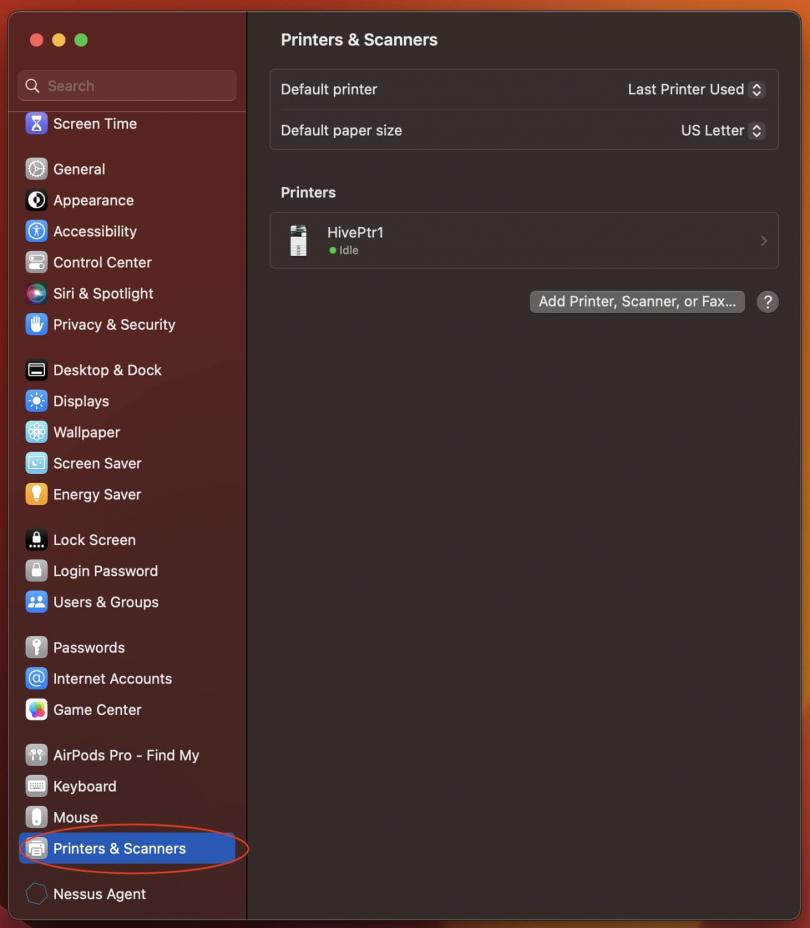810x928 pixels.
Task: Click the Desktop & Dock icon
Action: point(36,370)
